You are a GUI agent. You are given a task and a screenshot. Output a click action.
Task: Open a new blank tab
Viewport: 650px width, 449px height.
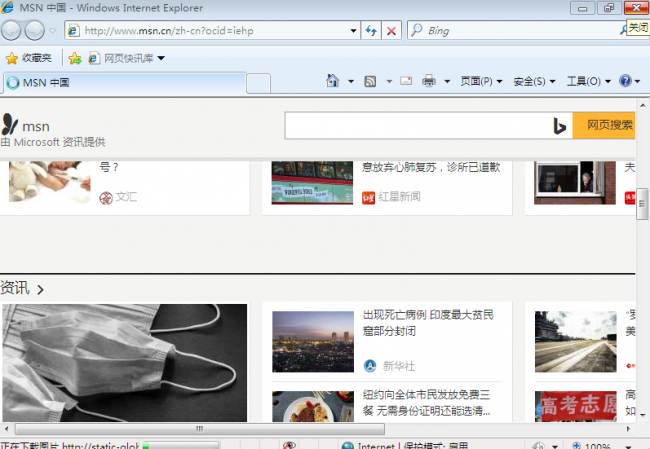[258, 83]
